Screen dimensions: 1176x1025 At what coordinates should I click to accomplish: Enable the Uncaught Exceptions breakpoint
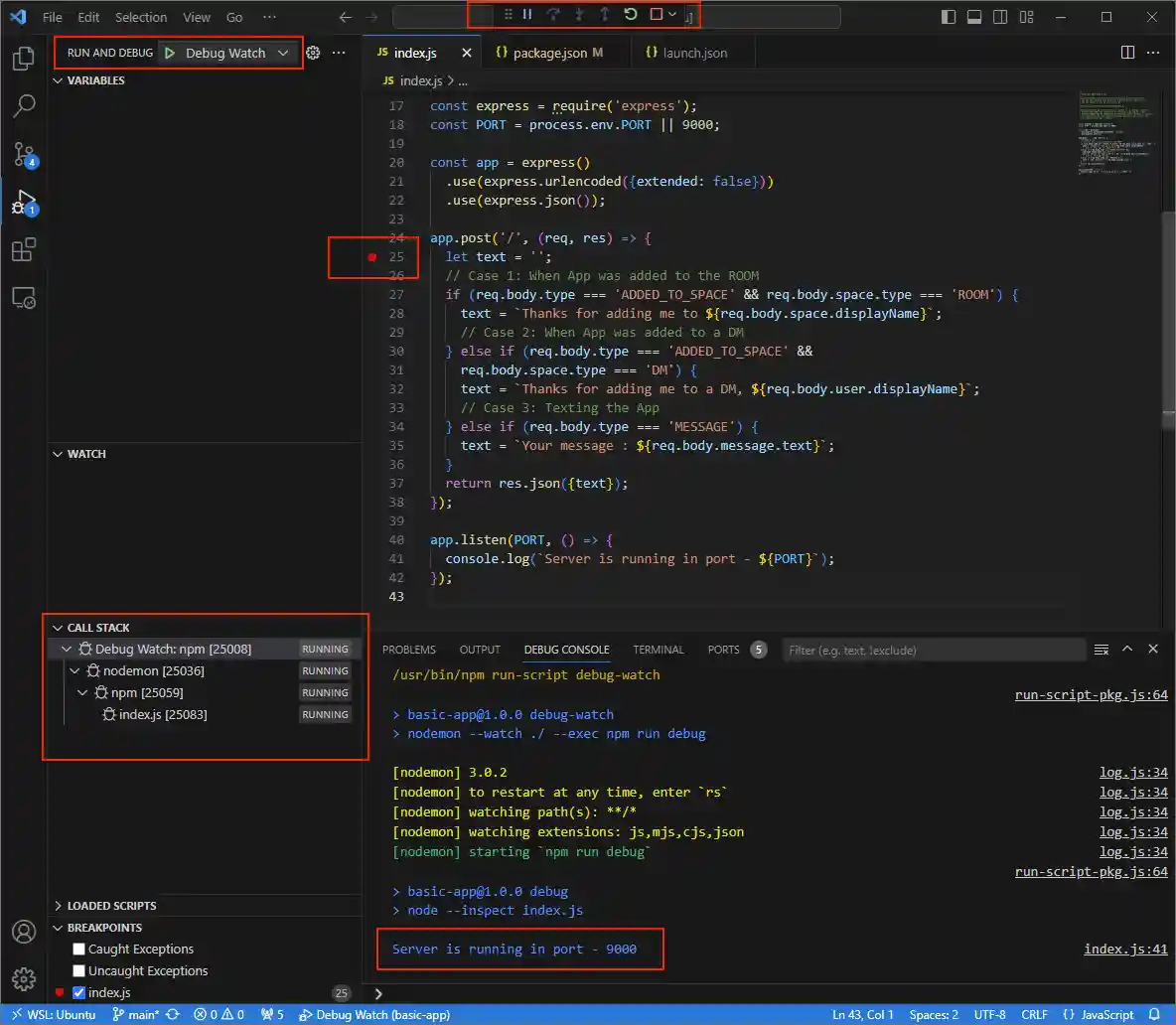click(x=77, y=970)
